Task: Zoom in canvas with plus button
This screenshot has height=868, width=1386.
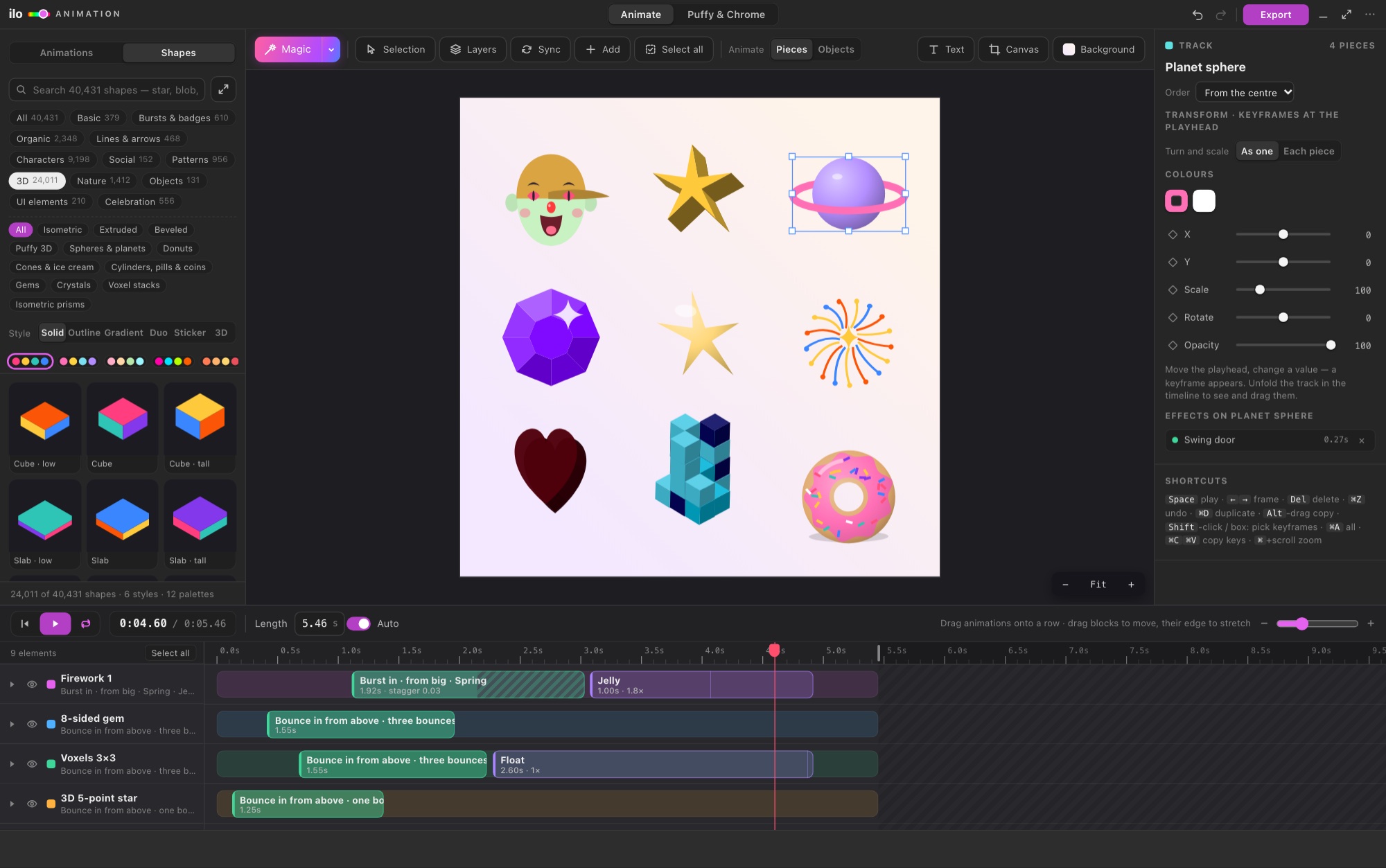Action: [x=1131, y=585]
